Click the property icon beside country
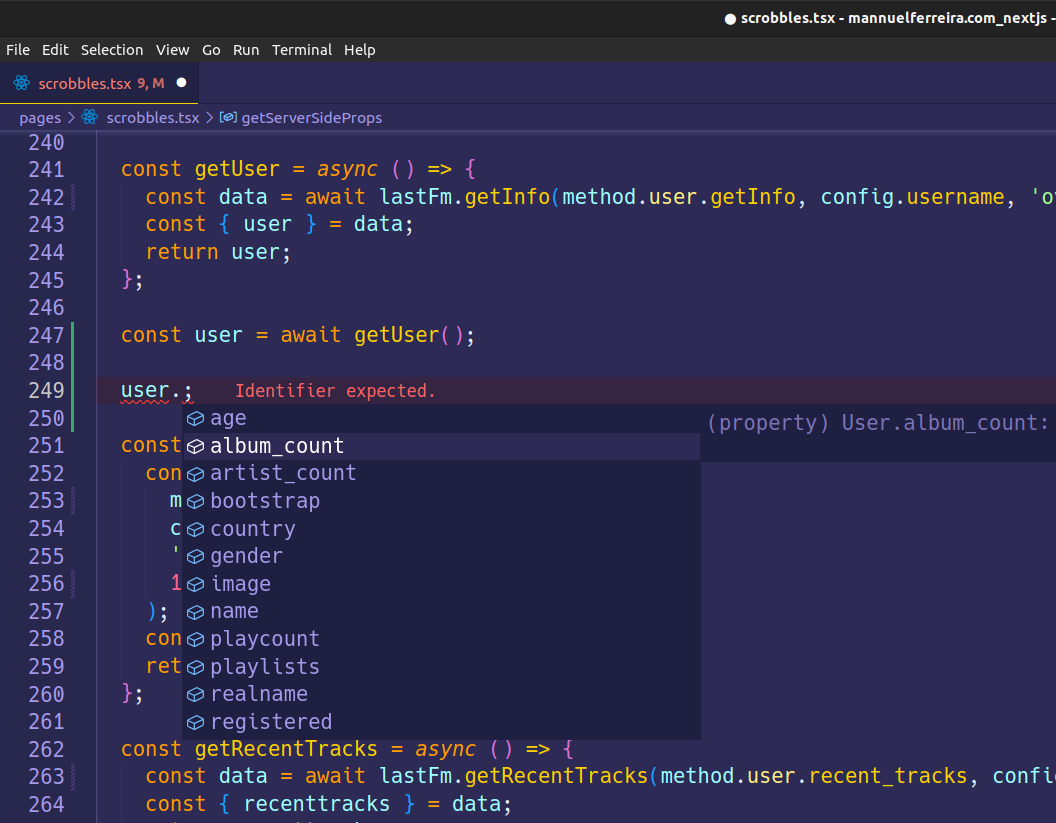1056x823 pixels. point(195,529)
